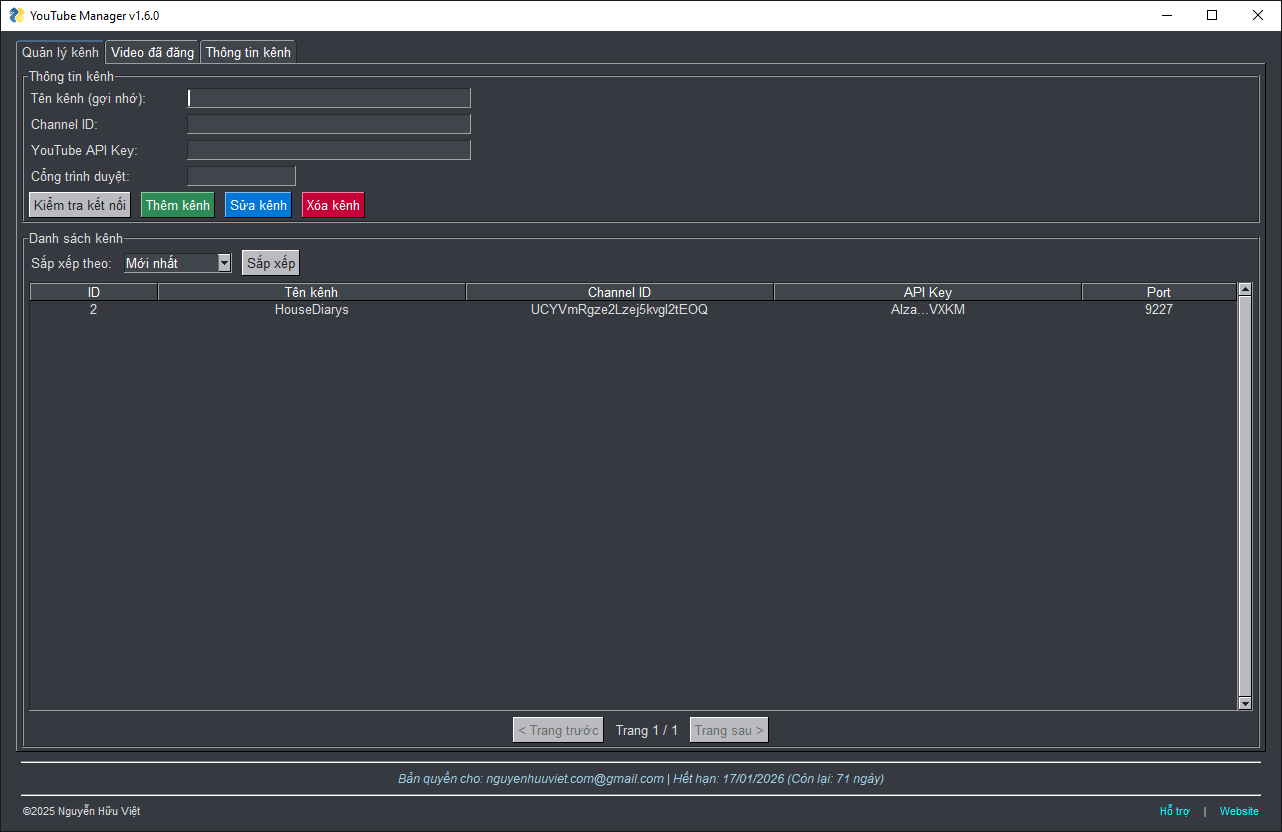Click the green Thêm kênh button
The height and width of the screenshot is (832, 1282).
tap(178, 205)
